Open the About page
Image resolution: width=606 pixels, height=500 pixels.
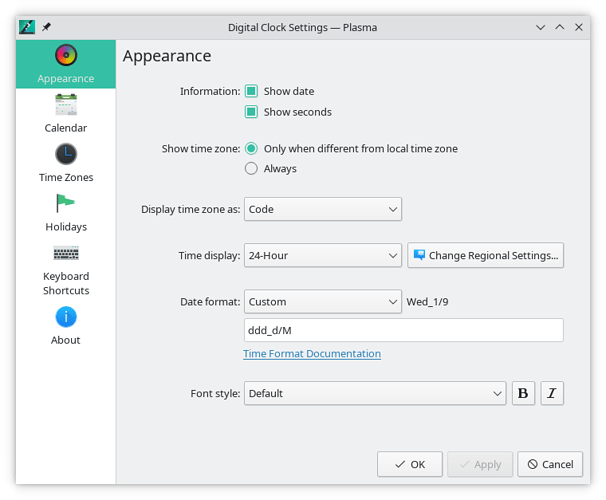tap(66, 326)
